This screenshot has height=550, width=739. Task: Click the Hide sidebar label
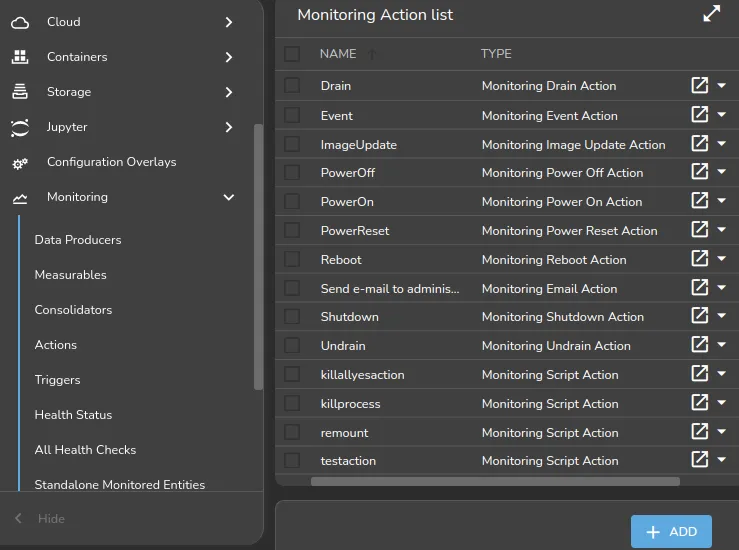(x=51, y=519)
